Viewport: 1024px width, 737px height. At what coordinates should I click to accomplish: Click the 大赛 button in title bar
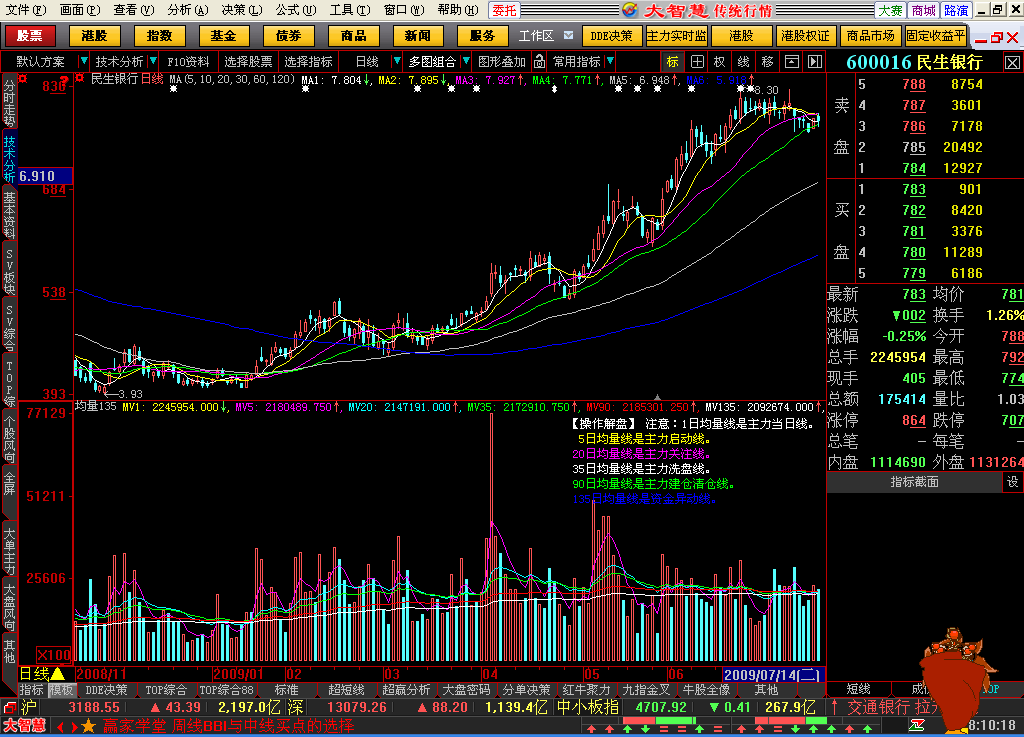click(x=889, y=10)
